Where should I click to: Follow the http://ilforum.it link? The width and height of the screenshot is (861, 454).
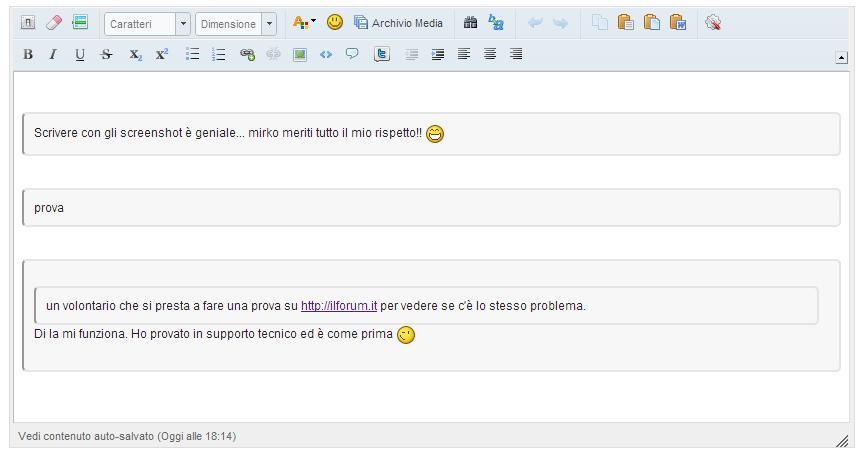point(339,306)
